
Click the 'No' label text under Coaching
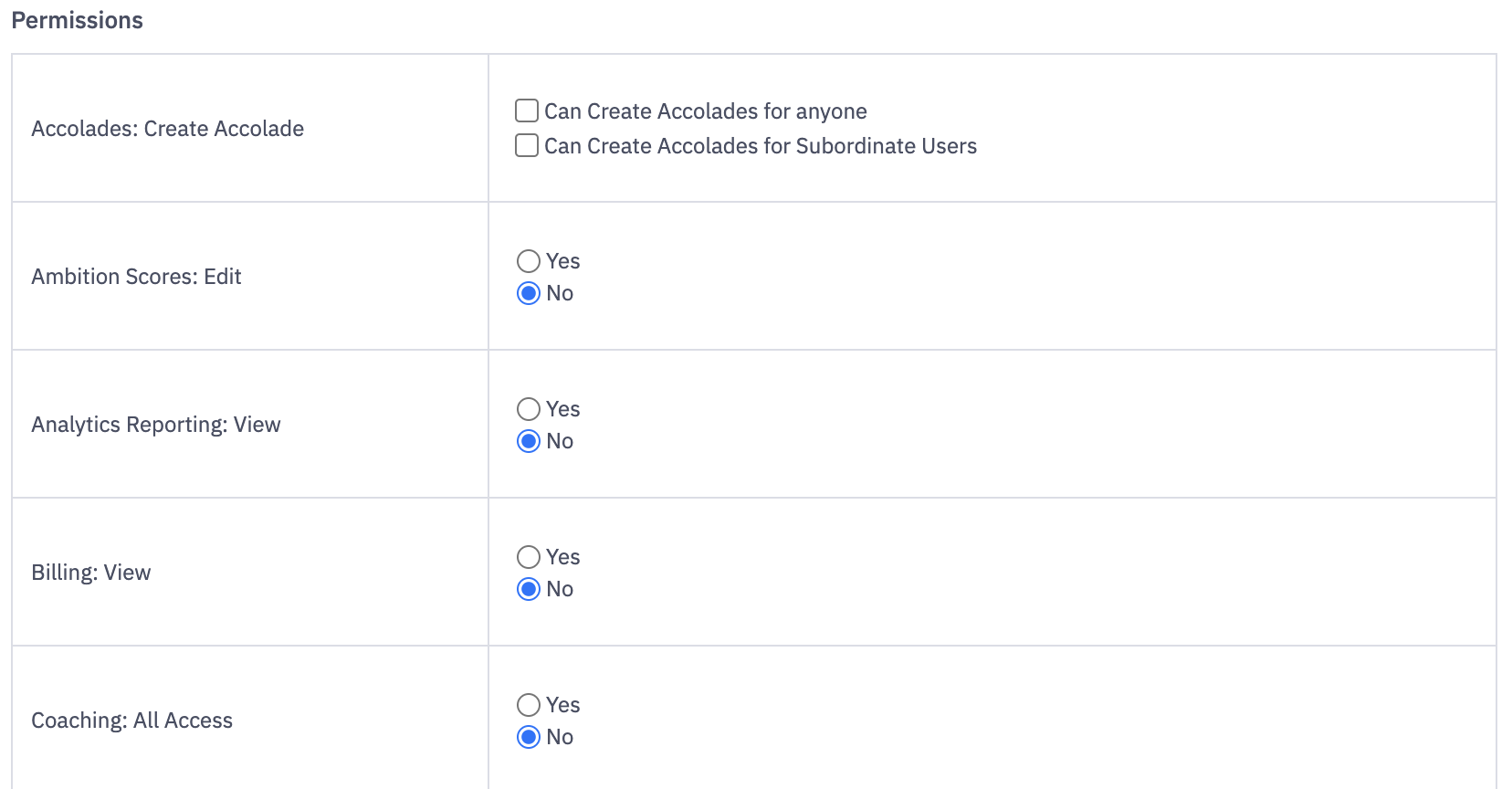tap(560, 737)
